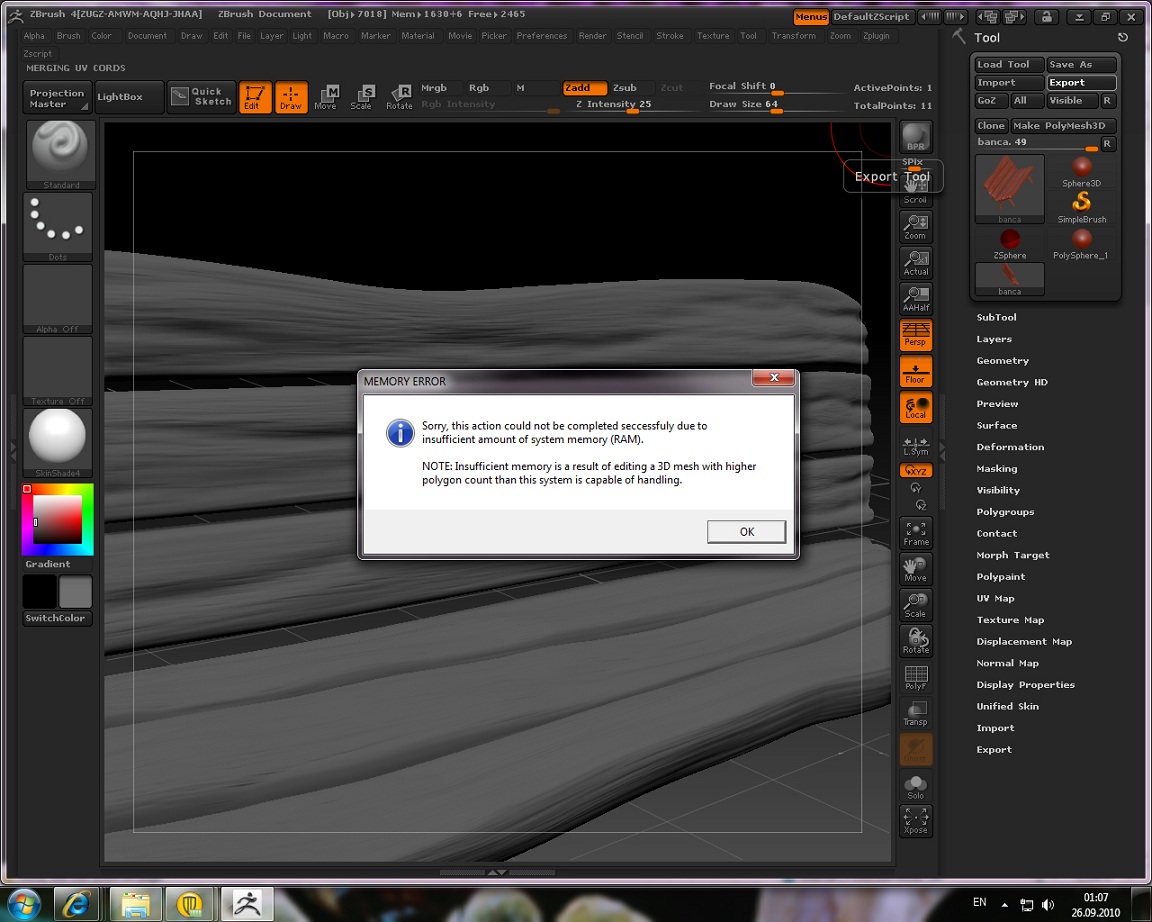Viewport: 1152px width, 922px height.
Task: Open the Windows Start menu
Action: 23,904
